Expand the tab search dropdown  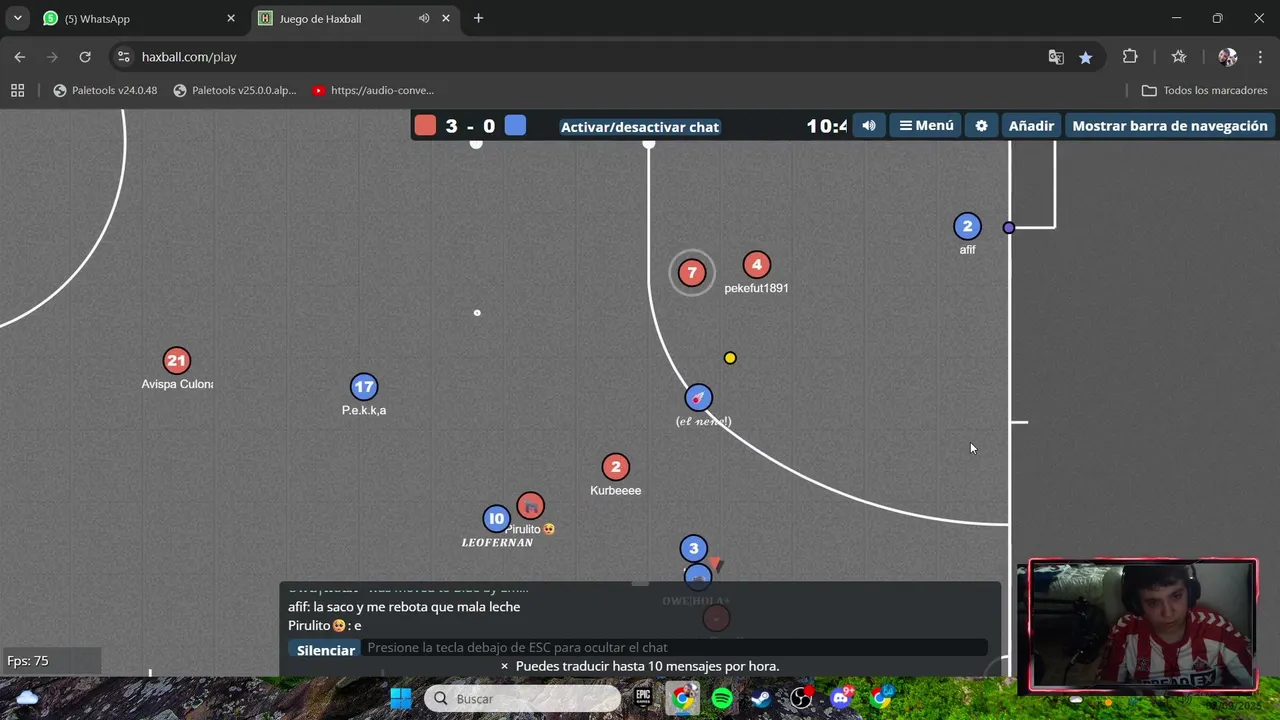(17, 18)
